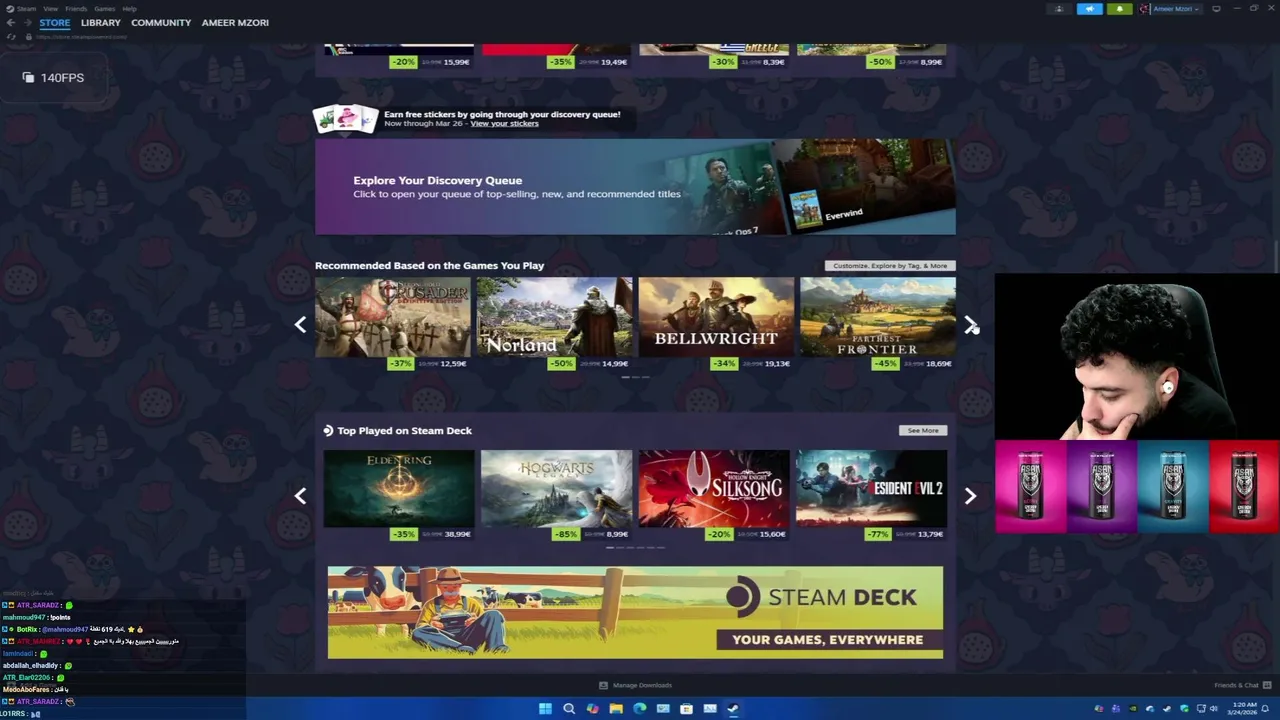1280x720 pixels.
Task: Click the -77% 13,79€ Resident Evil price
Action: [x=906, y=534]
